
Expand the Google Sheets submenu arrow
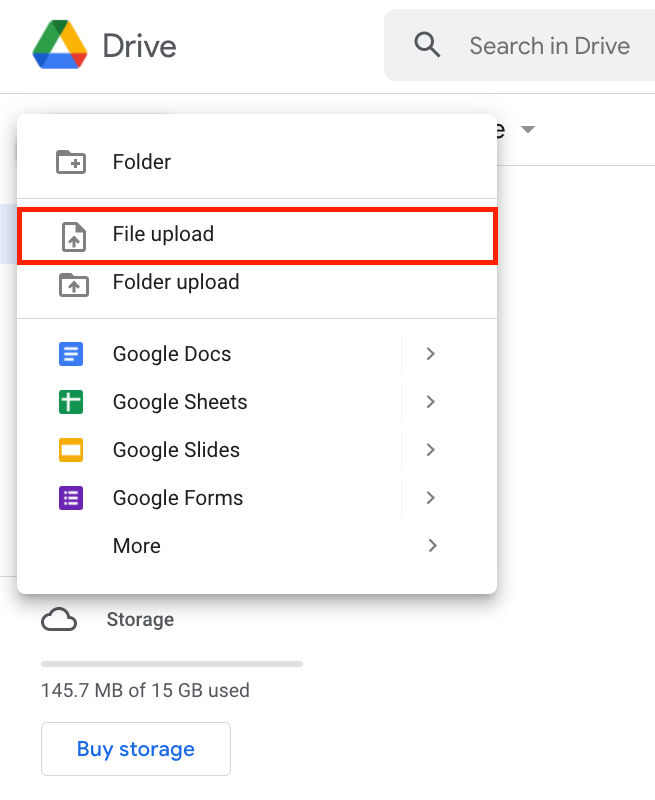point(431,402)
